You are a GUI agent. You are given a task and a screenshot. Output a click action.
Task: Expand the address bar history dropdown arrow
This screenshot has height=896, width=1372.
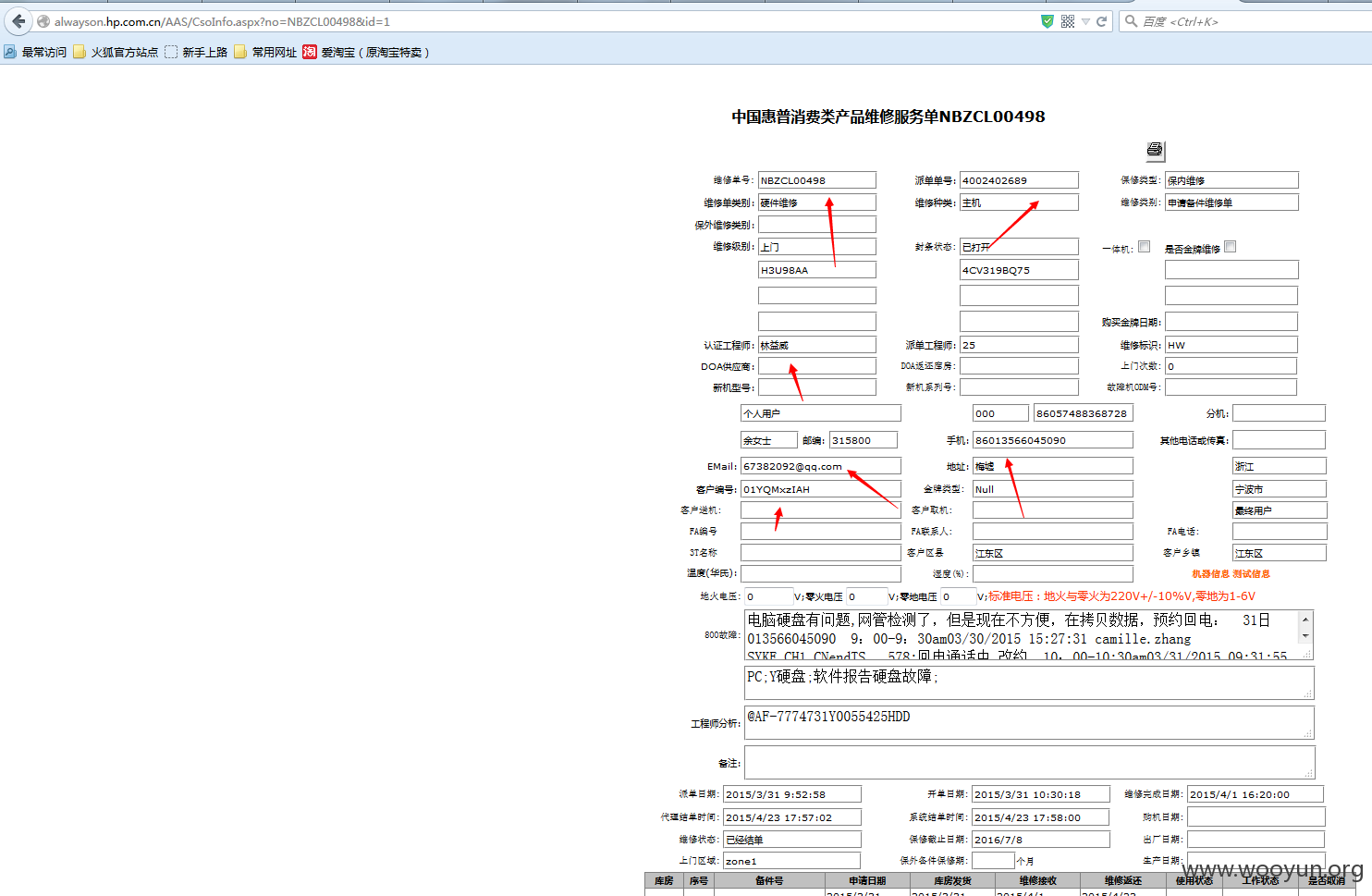(x=1086, y=21)
